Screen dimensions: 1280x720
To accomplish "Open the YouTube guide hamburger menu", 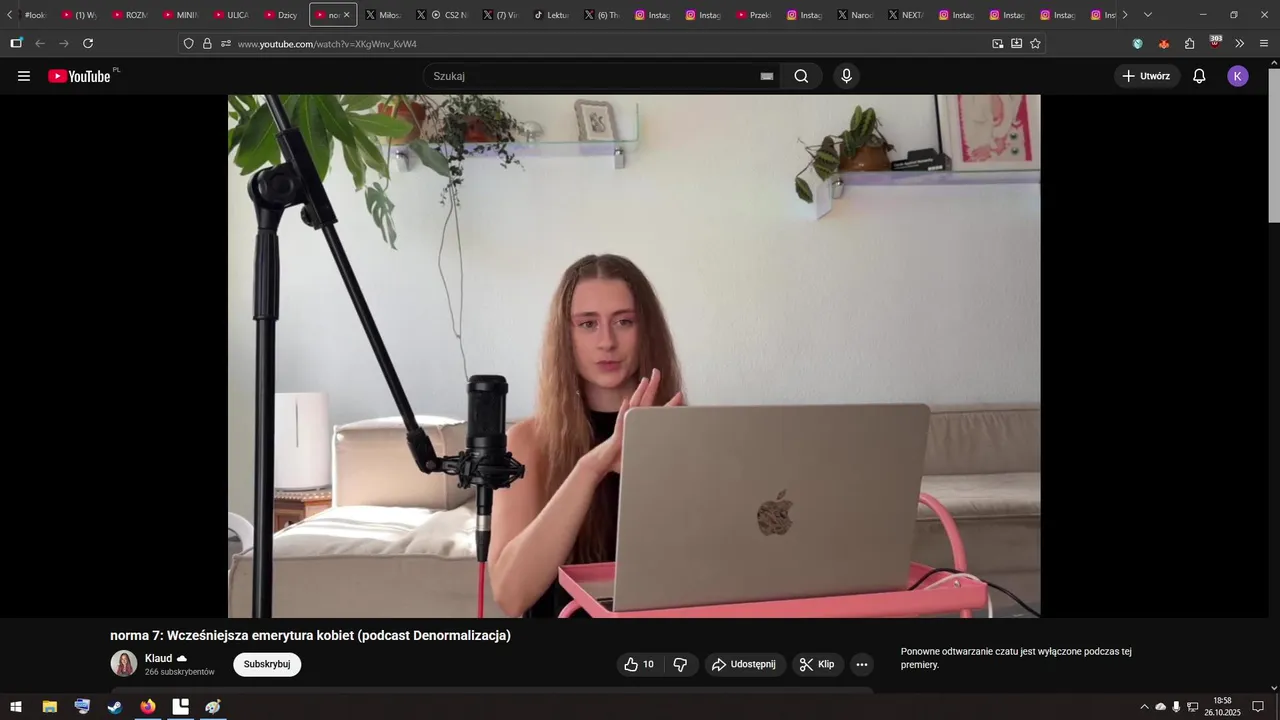I will [24, 76].
